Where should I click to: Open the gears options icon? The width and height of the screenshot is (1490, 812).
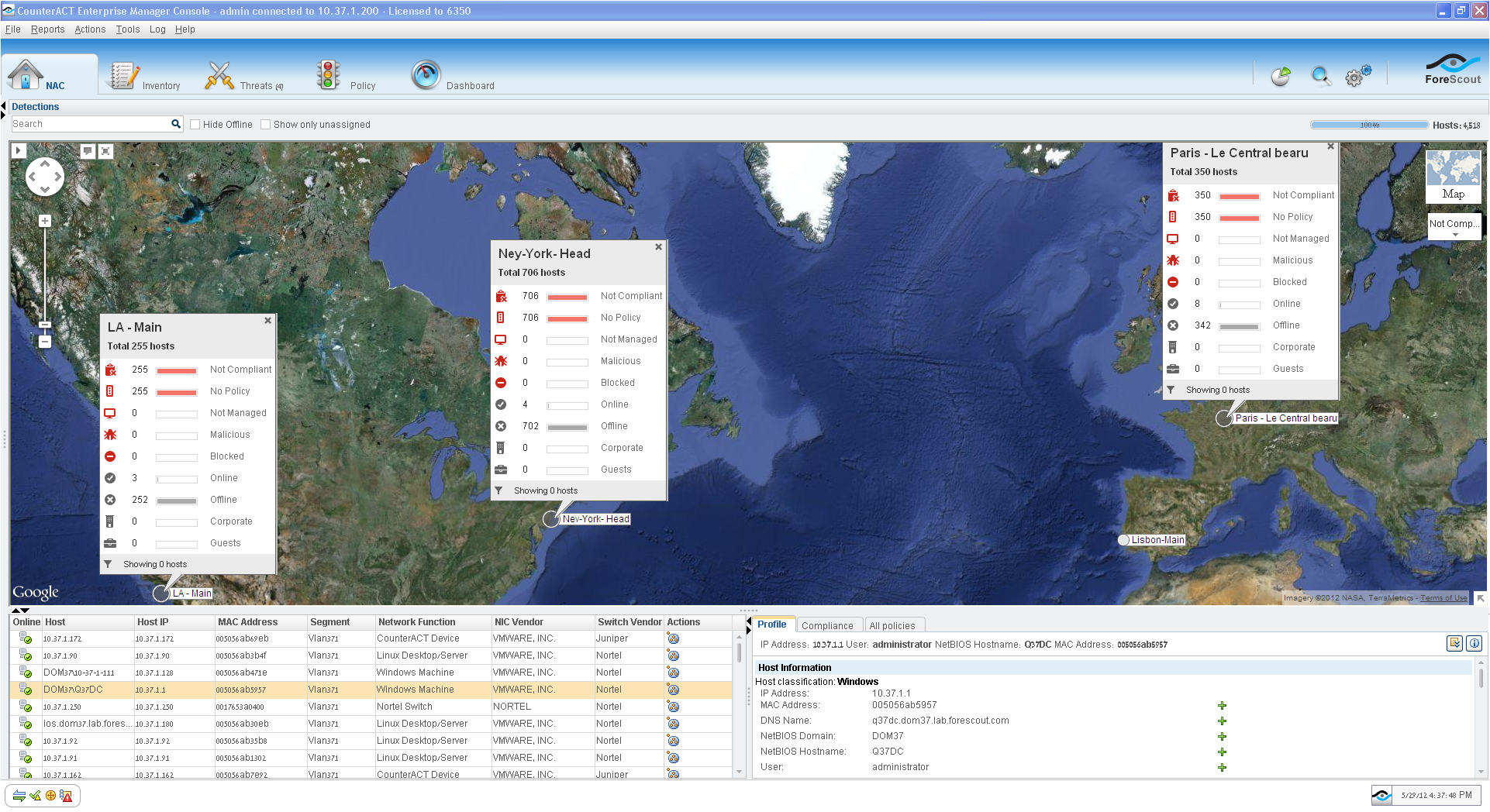1357,76
